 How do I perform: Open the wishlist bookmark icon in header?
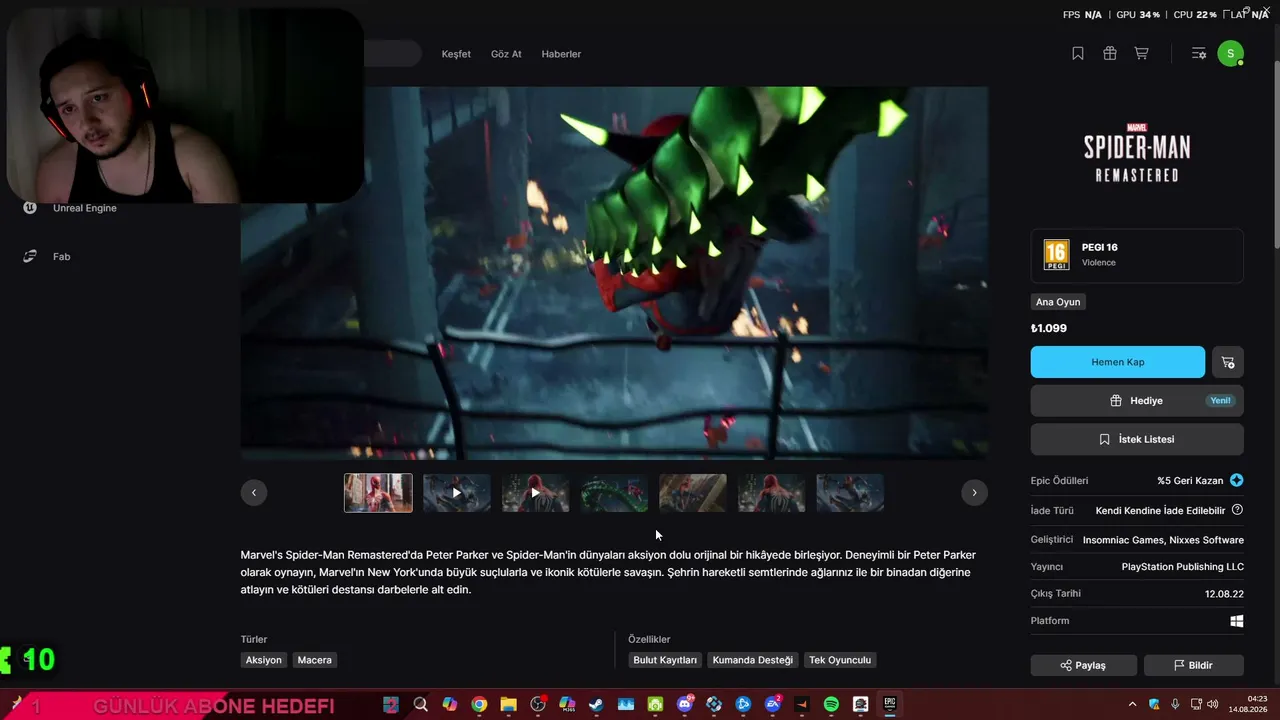1078,54
